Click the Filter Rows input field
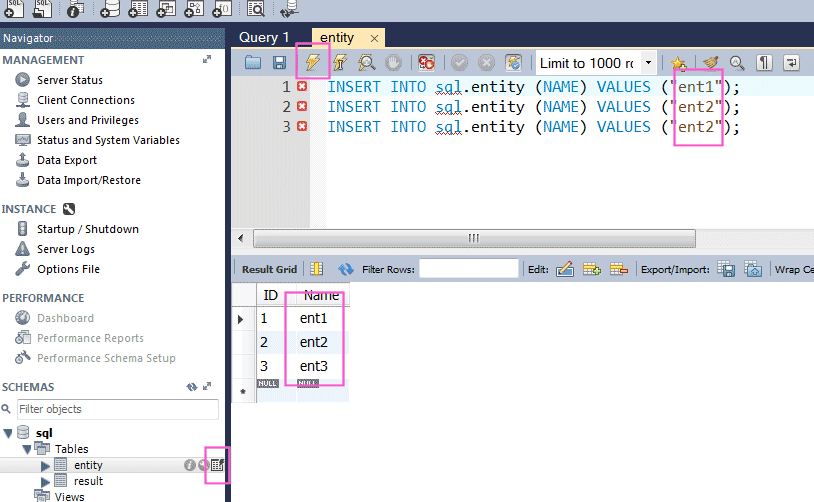Screen dimensions: 814x502 pyautogui.click(x=468, y=269)
